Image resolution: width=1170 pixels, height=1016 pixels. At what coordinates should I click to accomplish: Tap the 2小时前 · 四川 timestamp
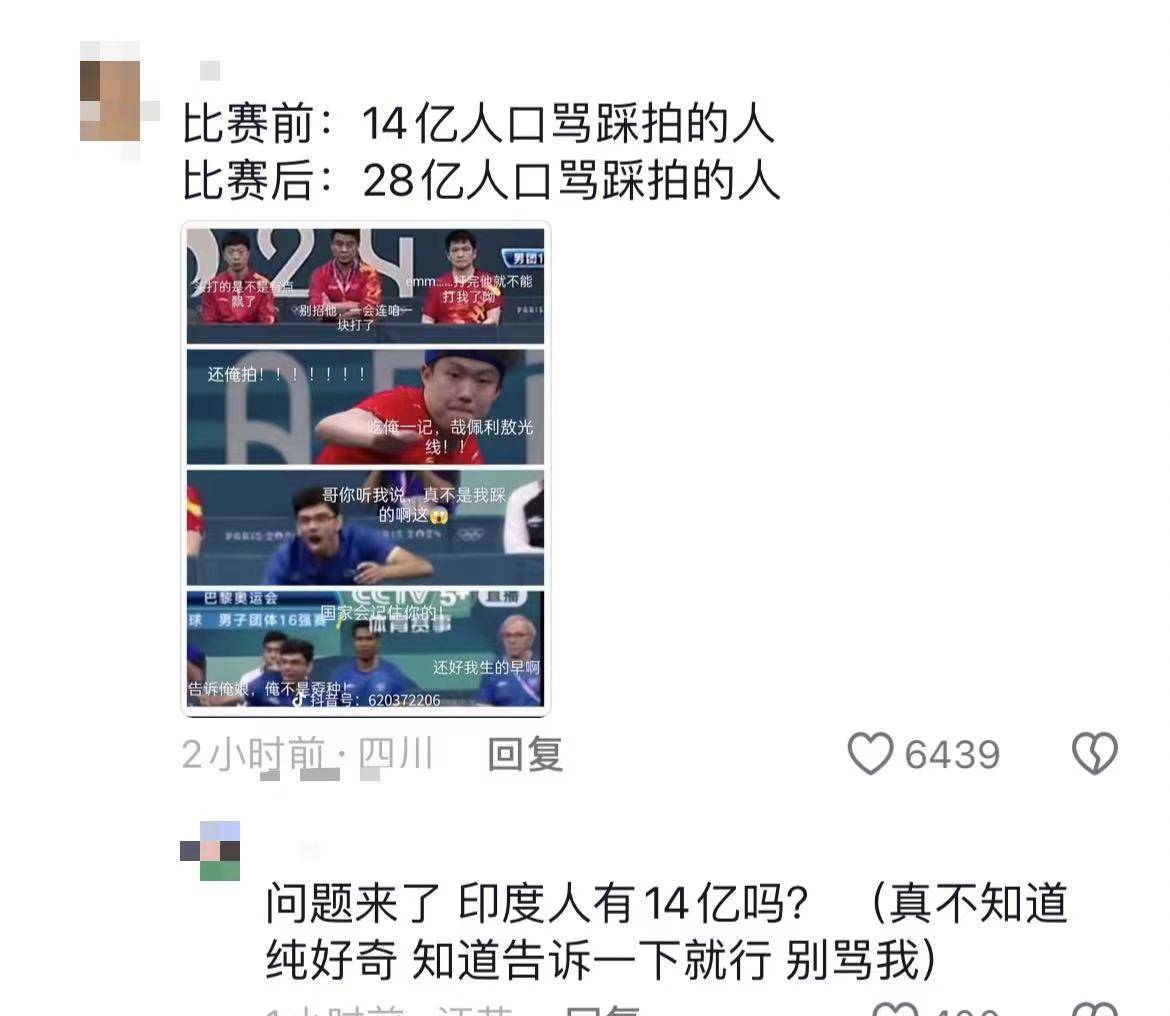tap(307, 754)
